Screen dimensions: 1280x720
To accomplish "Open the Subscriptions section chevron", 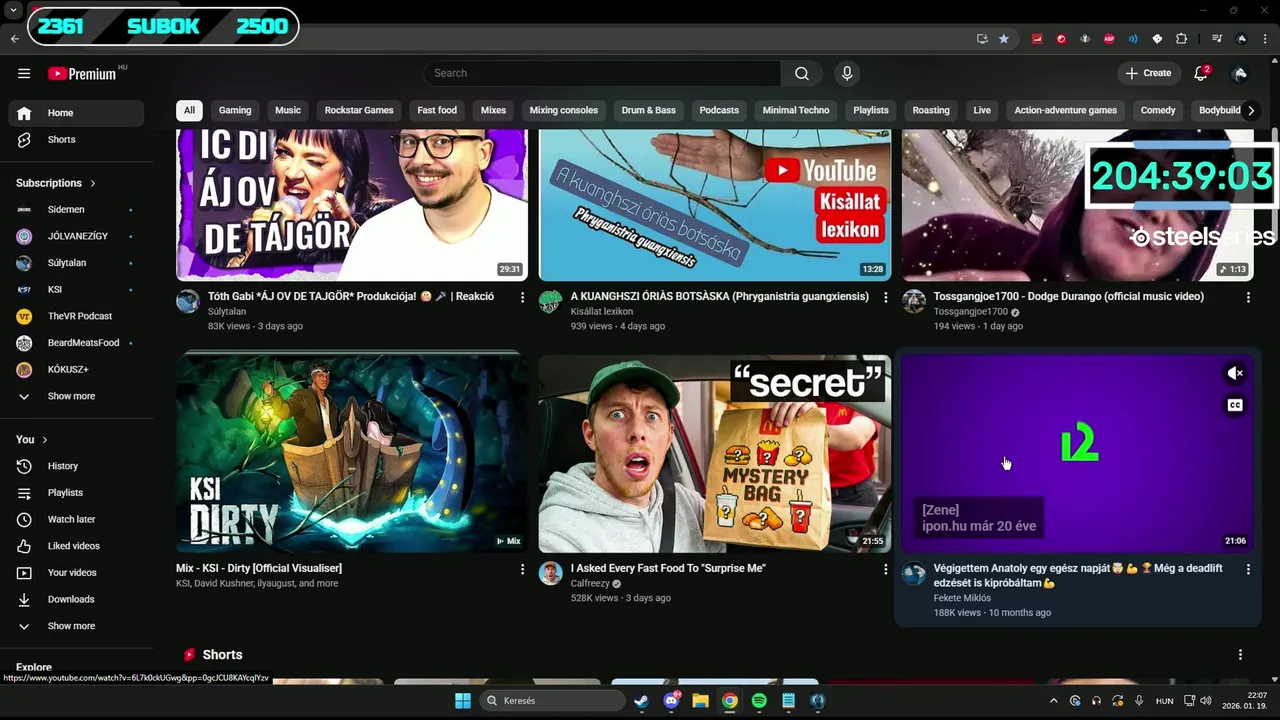I will click(93, 183).
